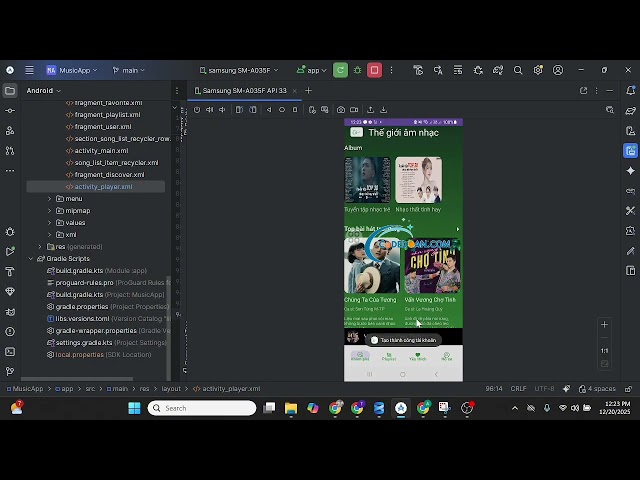Click the MusicApp breadcrumb in navigation bar
640x480 pixels.
tap(25, 389)
